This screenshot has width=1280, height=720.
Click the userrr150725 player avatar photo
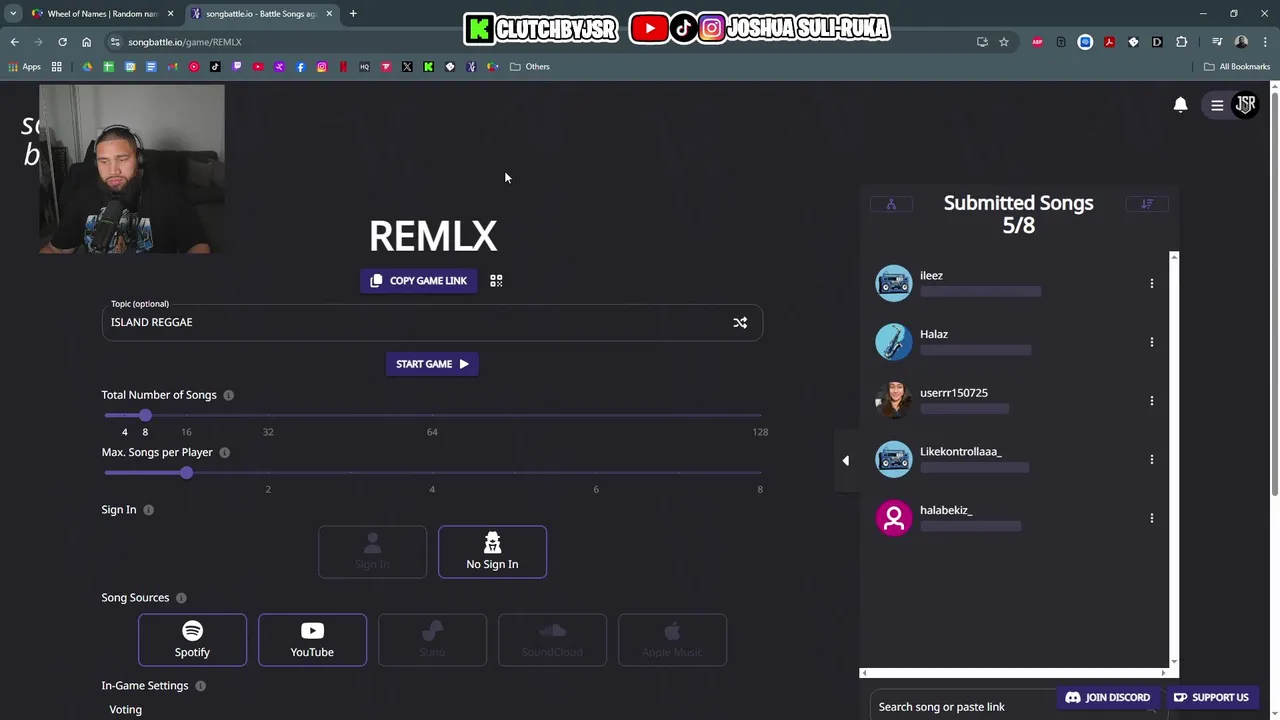point(894,401)
